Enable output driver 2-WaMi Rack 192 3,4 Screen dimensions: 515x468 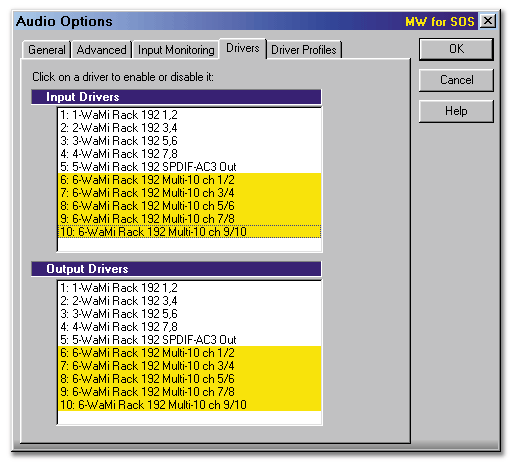pyautogui.click(x=189, y=301)
